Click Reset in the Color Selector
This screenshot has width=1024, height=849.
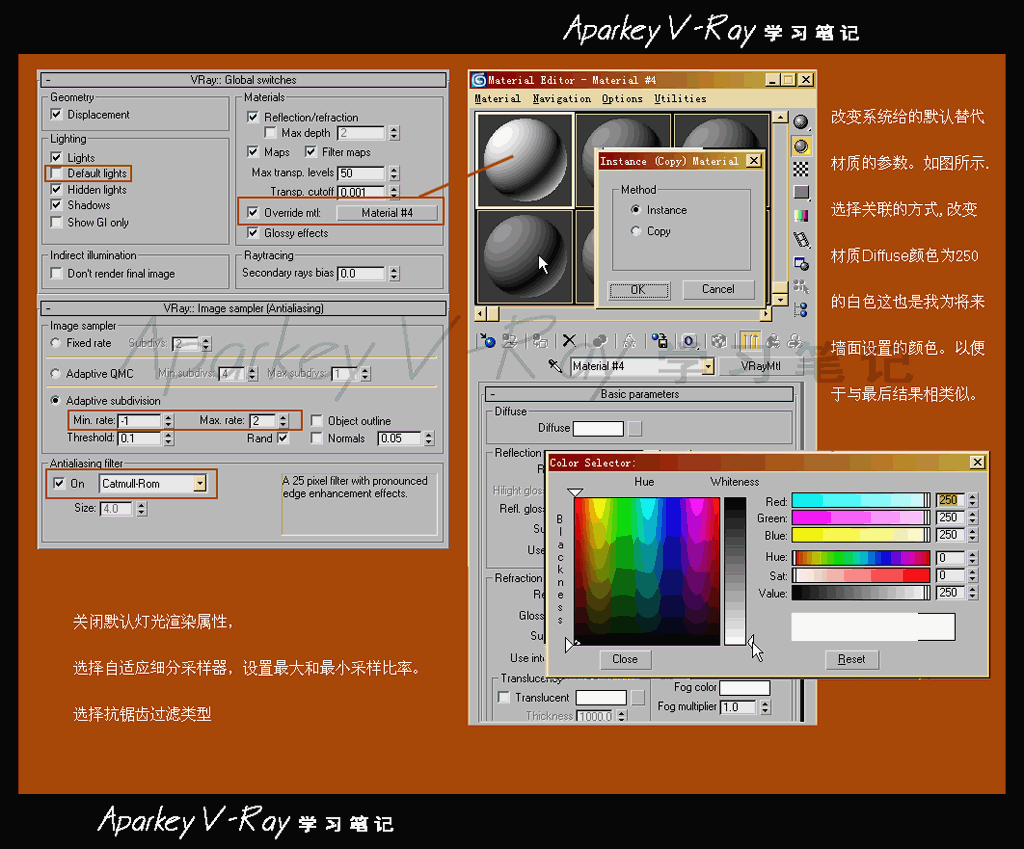pos(851,660)
